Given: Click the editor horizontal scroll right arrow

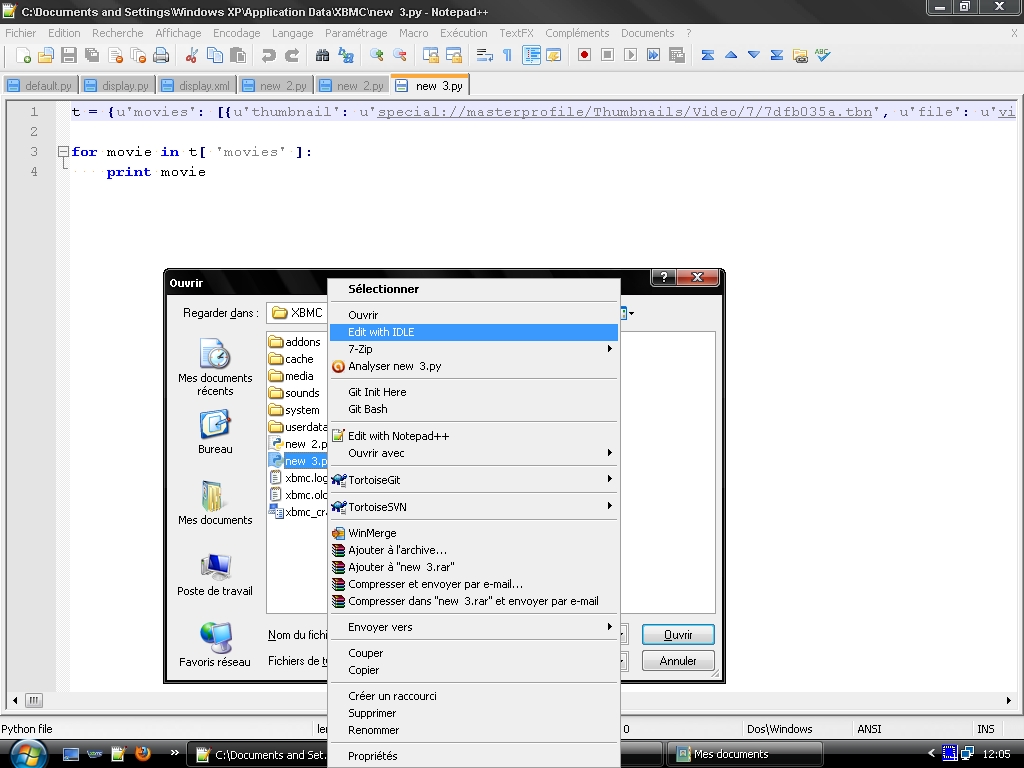Looking at the screenshot, I should 1009,700.
